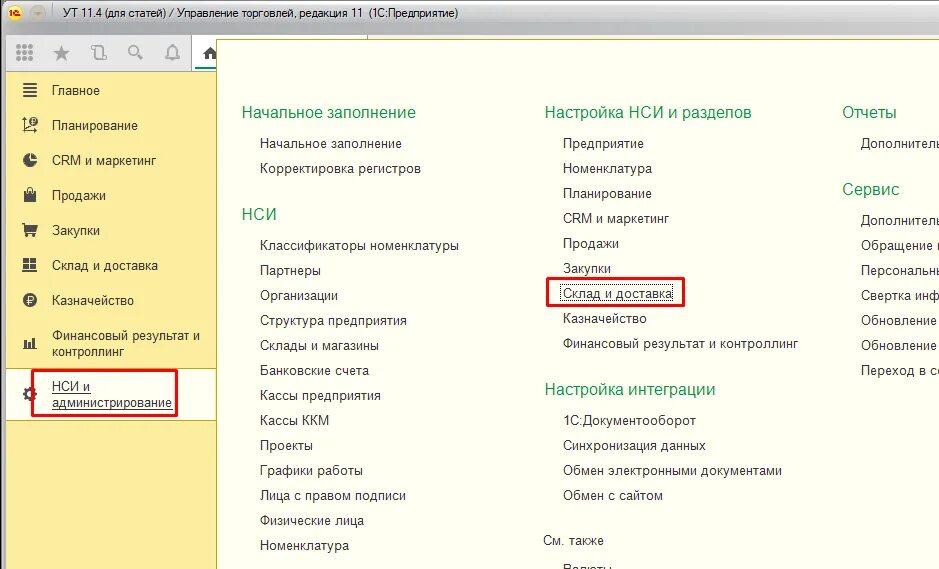Open the Казначейство sidebar section

[x=93, y=301]
